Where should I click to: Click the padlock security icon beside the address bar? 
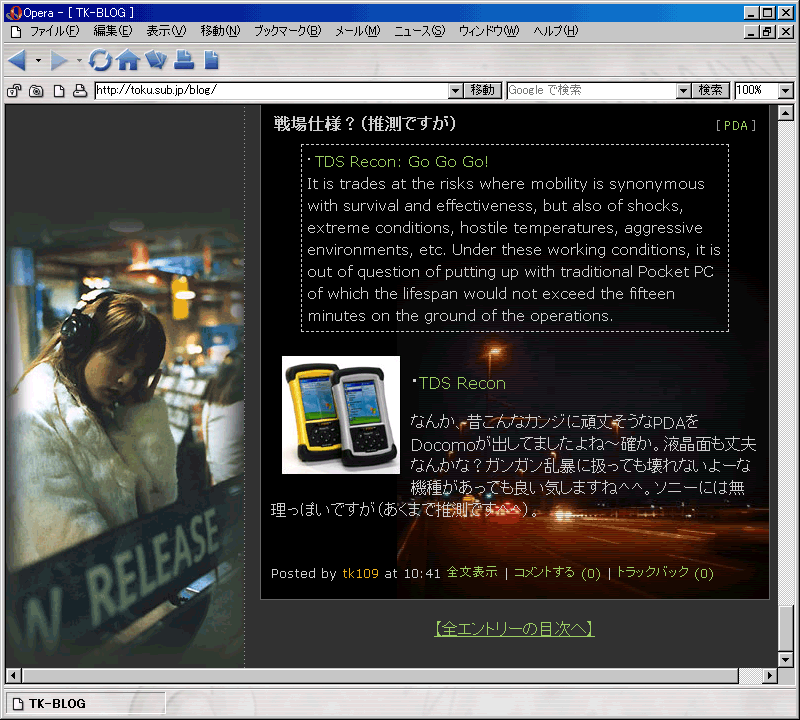(14, 91)
